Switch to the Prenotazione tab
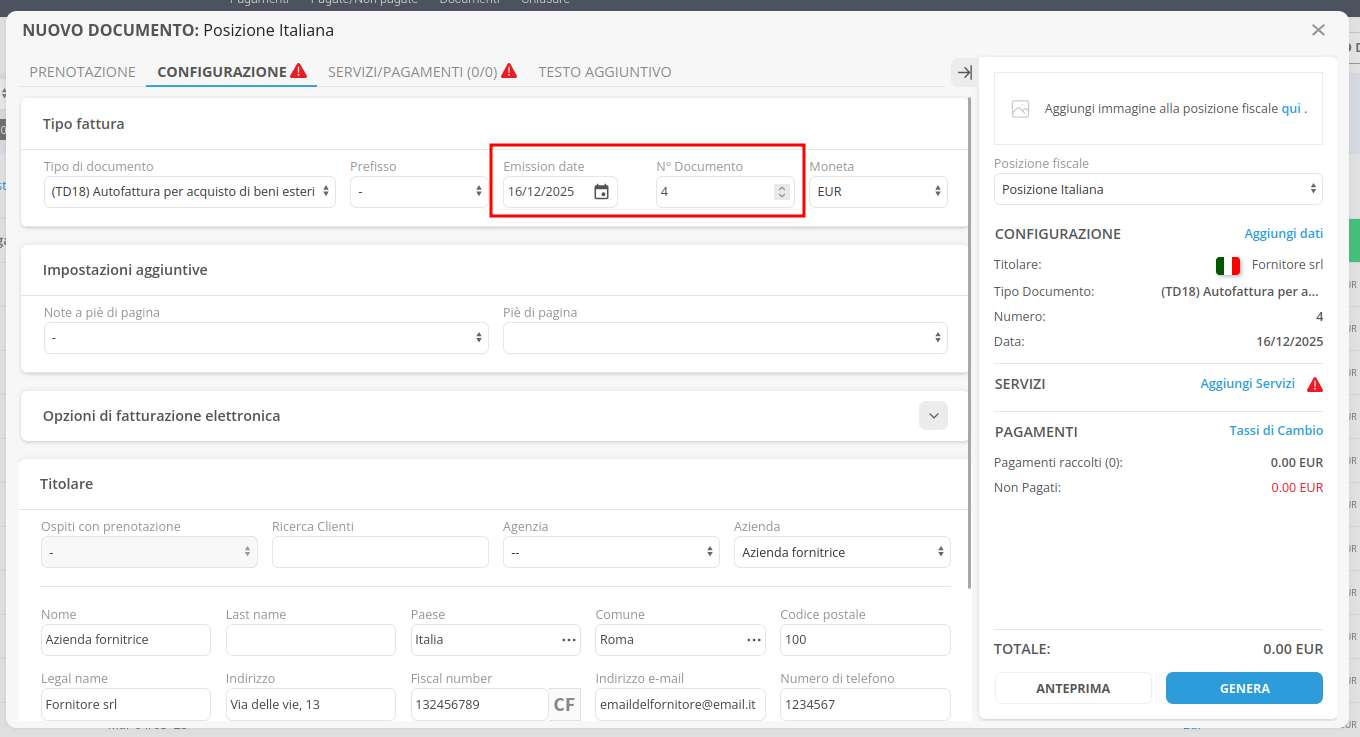The height and width of the screenshot is (737, 1360). click(x=82, y=72)
